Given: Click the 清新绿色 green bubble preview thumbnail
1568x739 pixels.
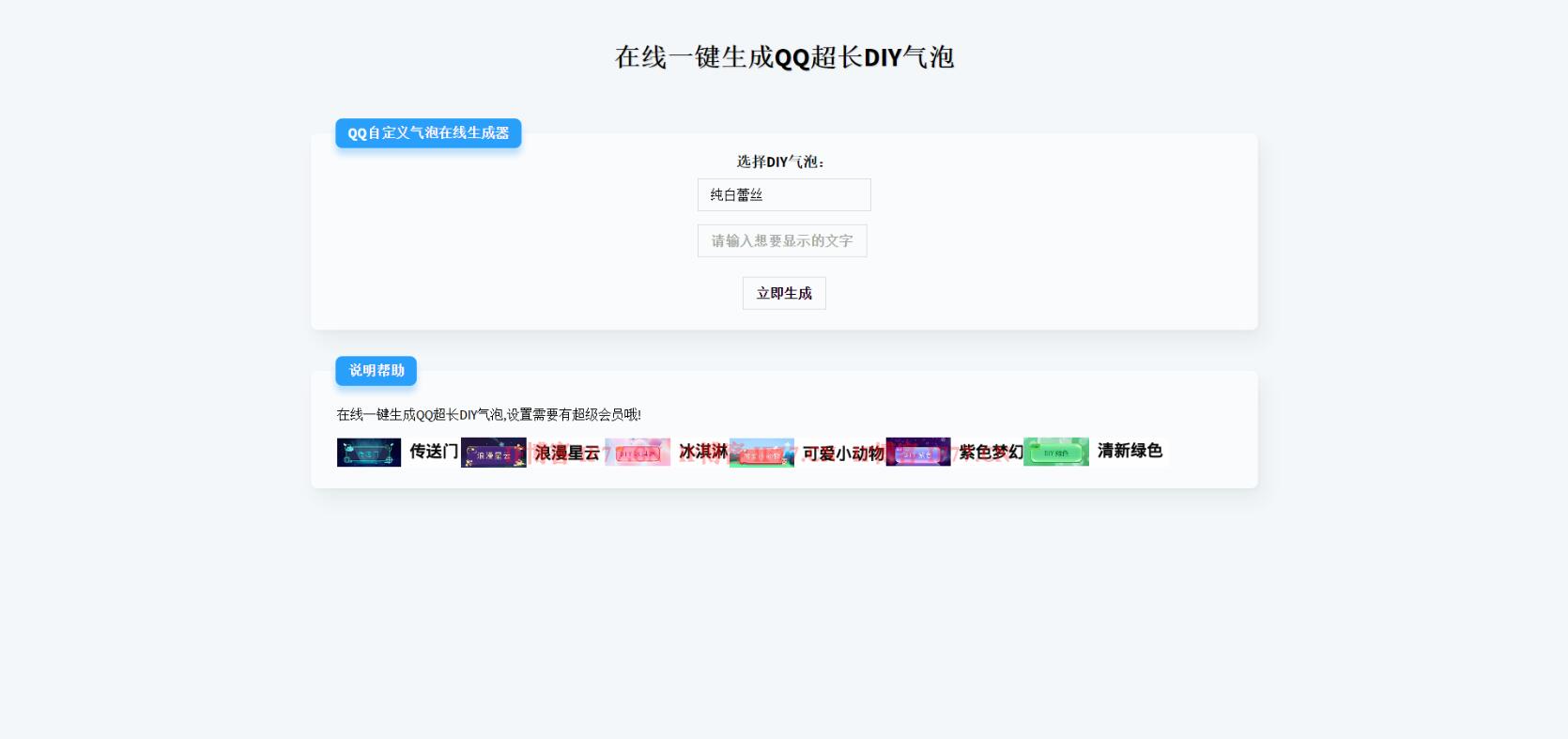Looking at the screenshot, I should (1056, 452).
